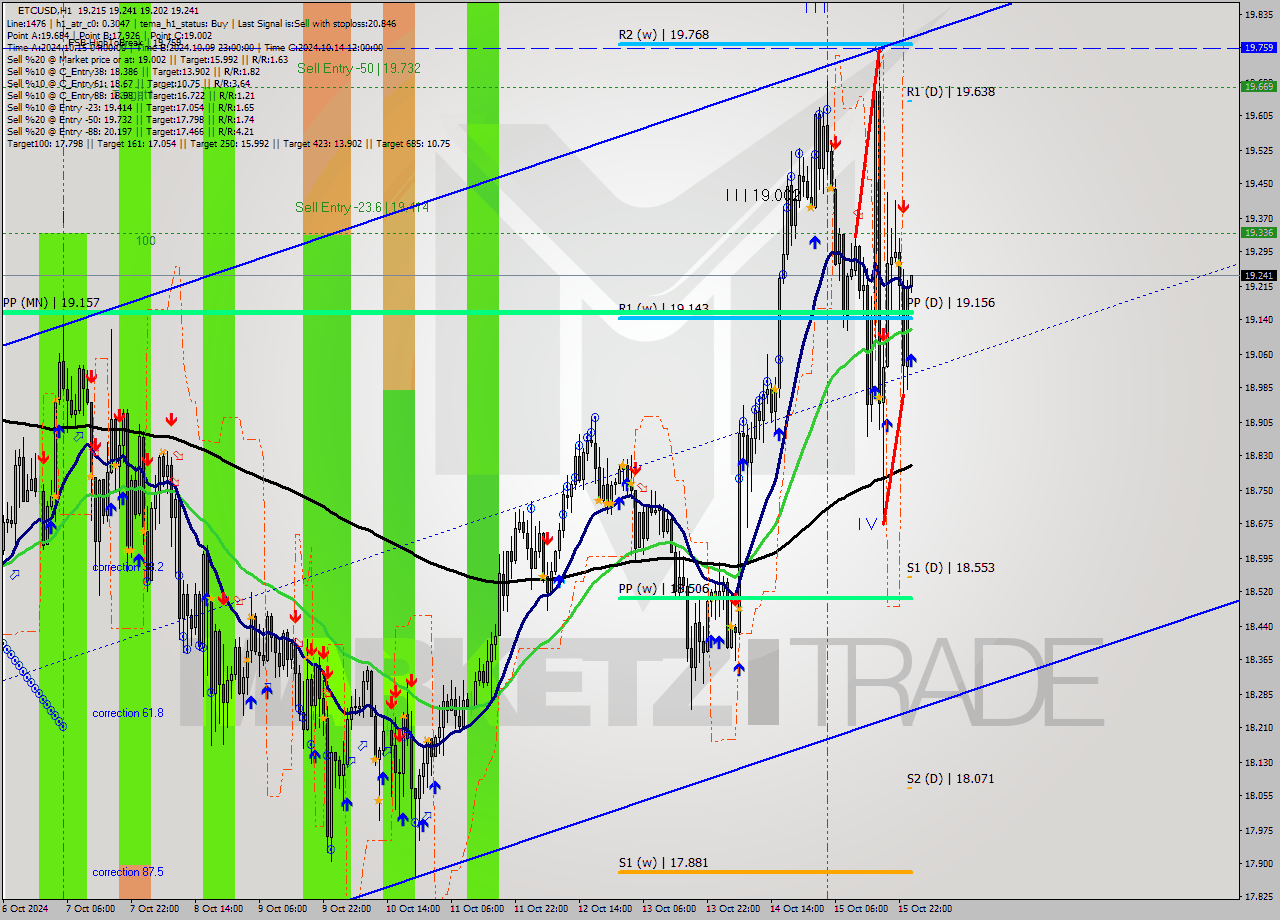
Task: Click the 'S2 (D) | 18.071' support label
Action: pos(950,779)
